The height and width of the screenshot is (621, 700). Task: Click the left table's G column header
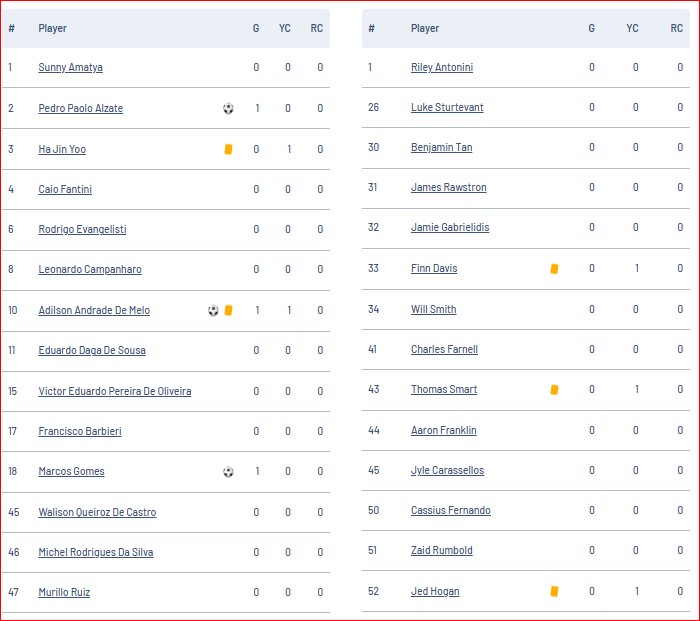click(256, 28)
